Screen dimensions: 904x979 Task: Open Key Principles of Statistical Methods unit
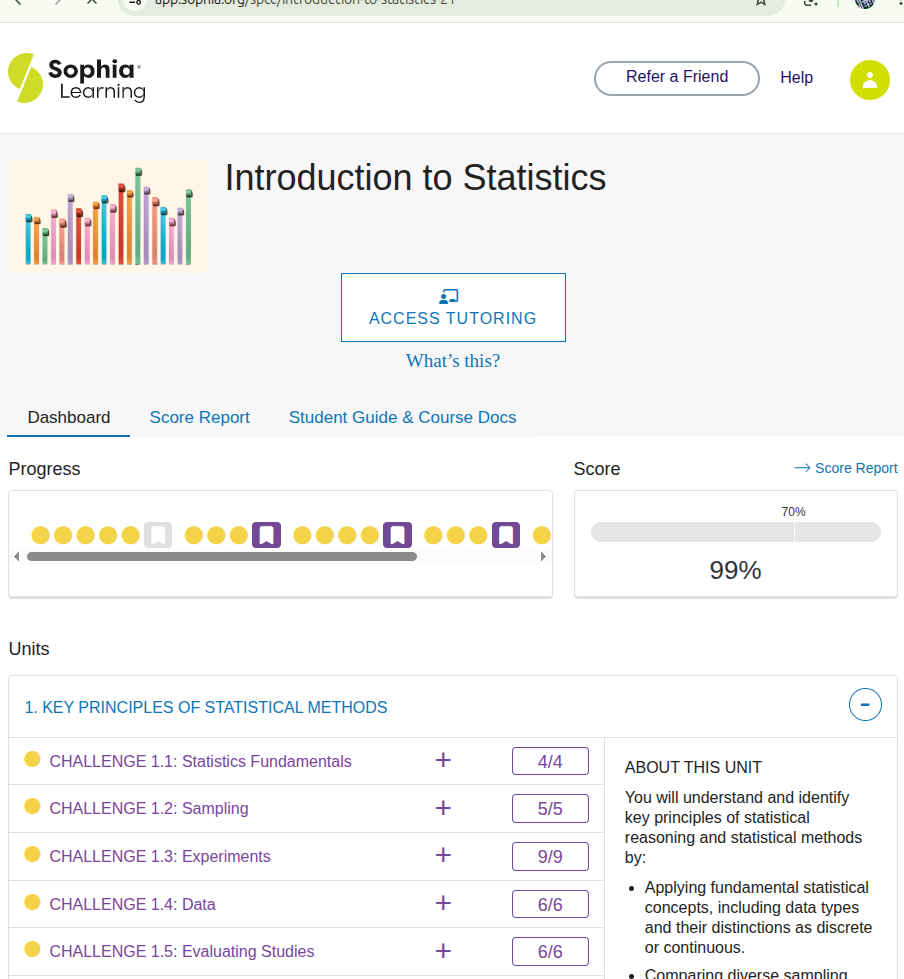click(206, 707)
